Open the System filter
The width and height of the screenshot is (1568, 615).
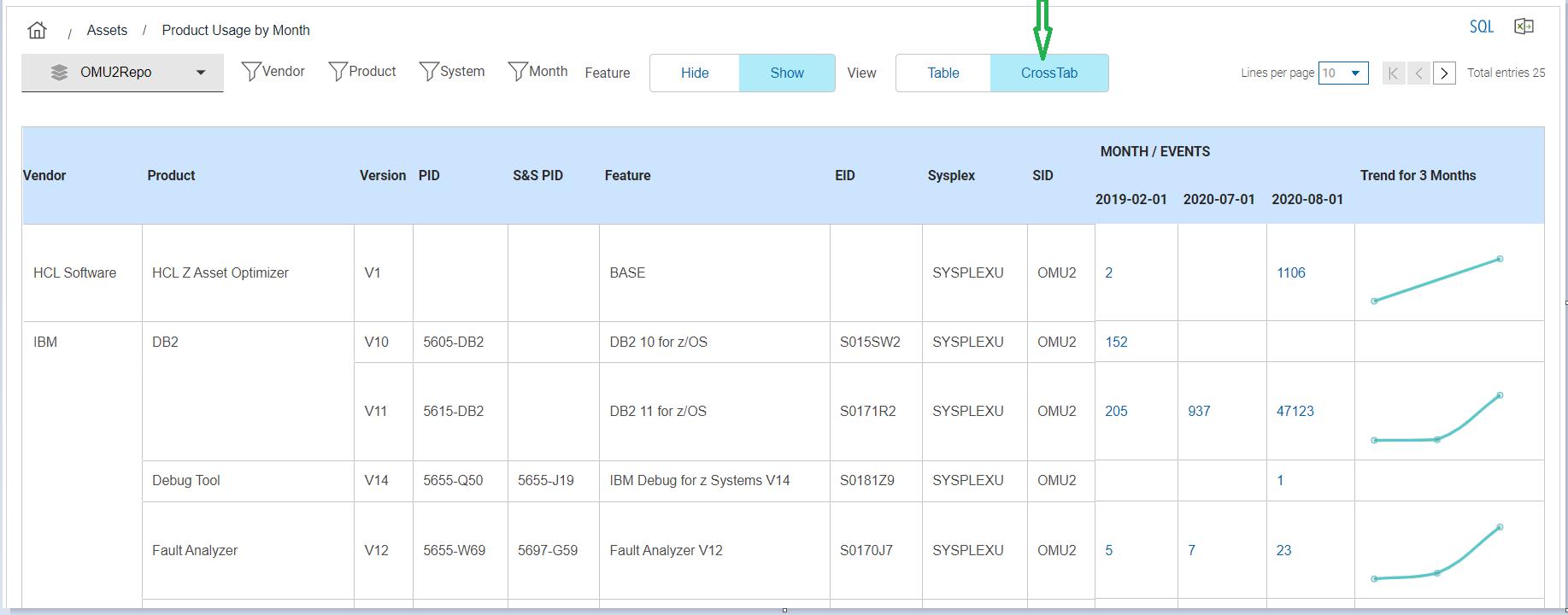click(452, 72)
